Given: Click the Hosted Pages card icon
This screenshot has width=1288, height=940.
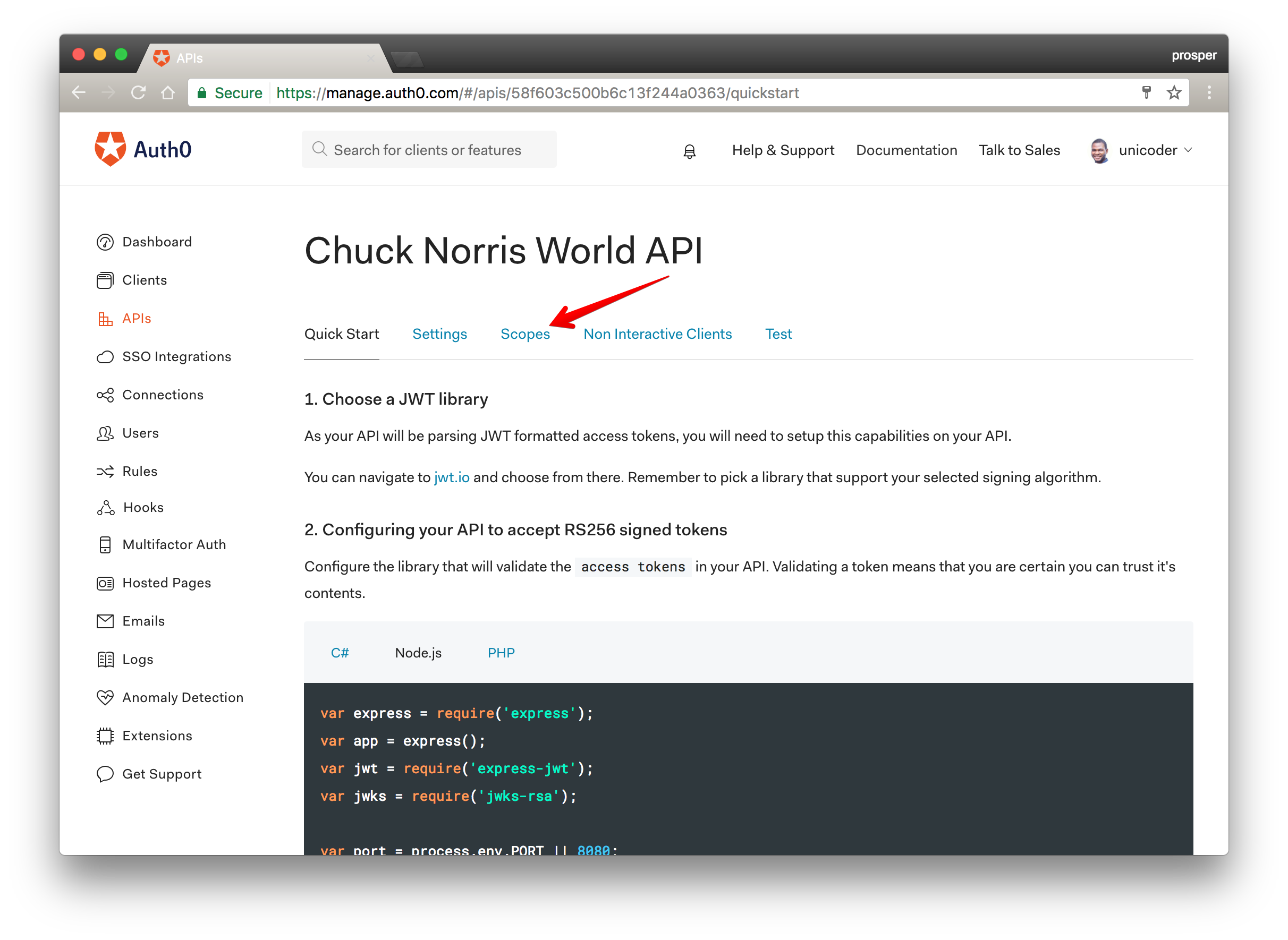Looking at the screenshot, I should [x=105, y=583].
